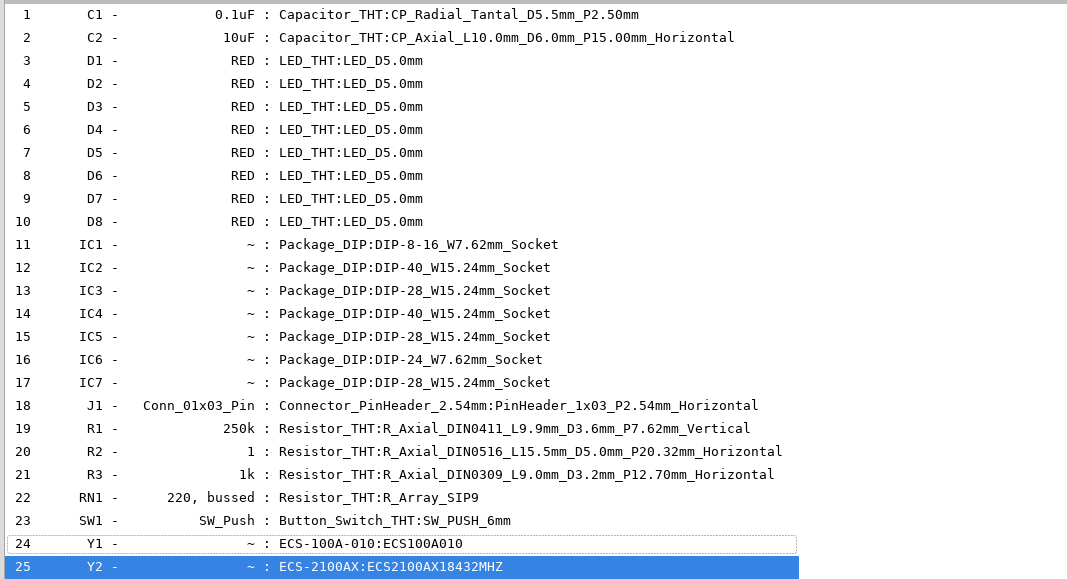This screenshot has width=1067, height=579.
Task: Select IC1 DIP-8-16 socket row
Action: (x=401, y=245)
